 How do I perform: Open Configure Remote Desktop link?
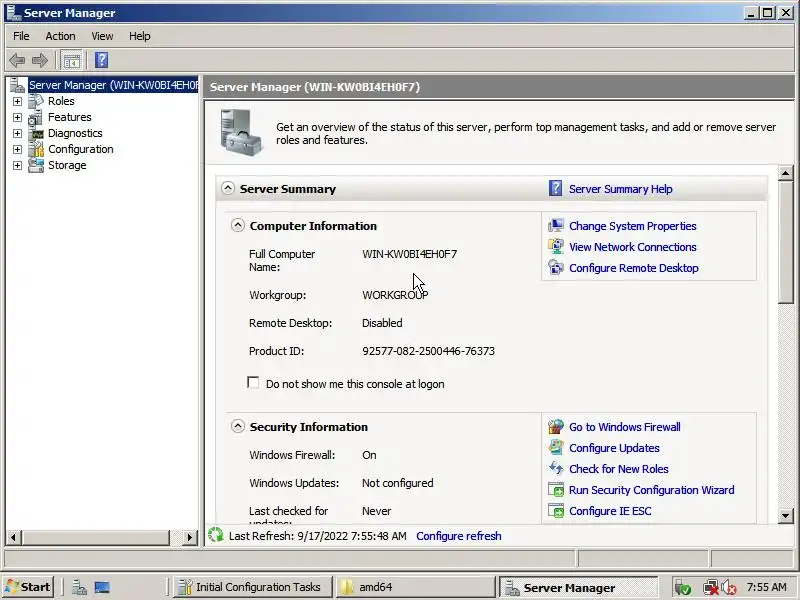634,268
